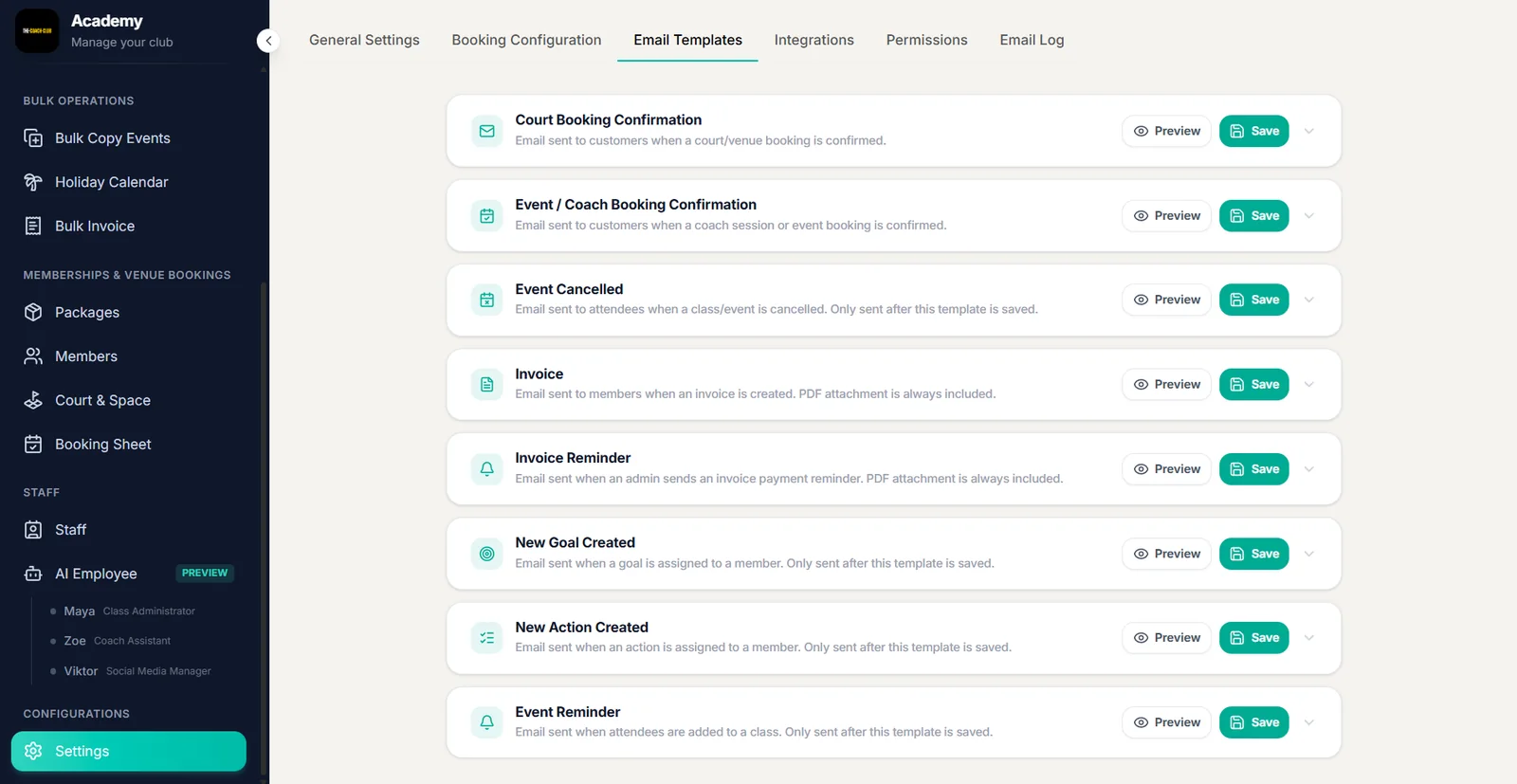Expand the Invoice Reminder template
1517x784 pixels.
pyautogui.click(x=1309, y=469)
